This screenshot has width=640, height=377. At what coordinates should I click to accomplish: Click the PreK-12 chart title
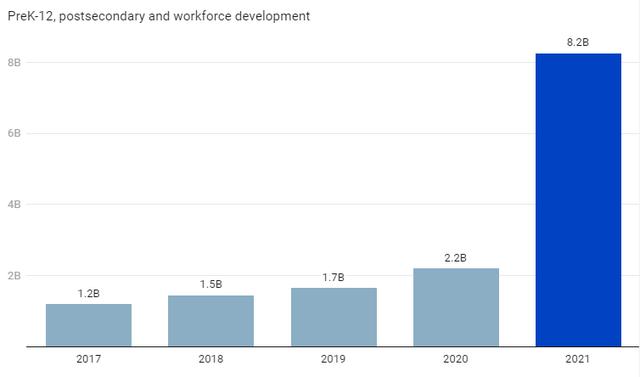point(159,16)
